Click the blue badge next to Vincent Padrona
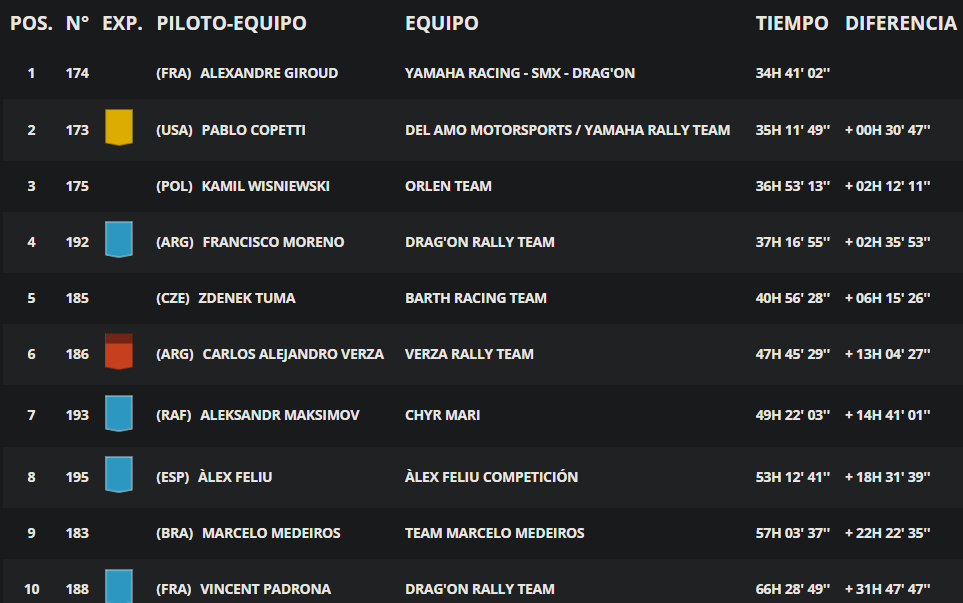 (x=119, y=586)
